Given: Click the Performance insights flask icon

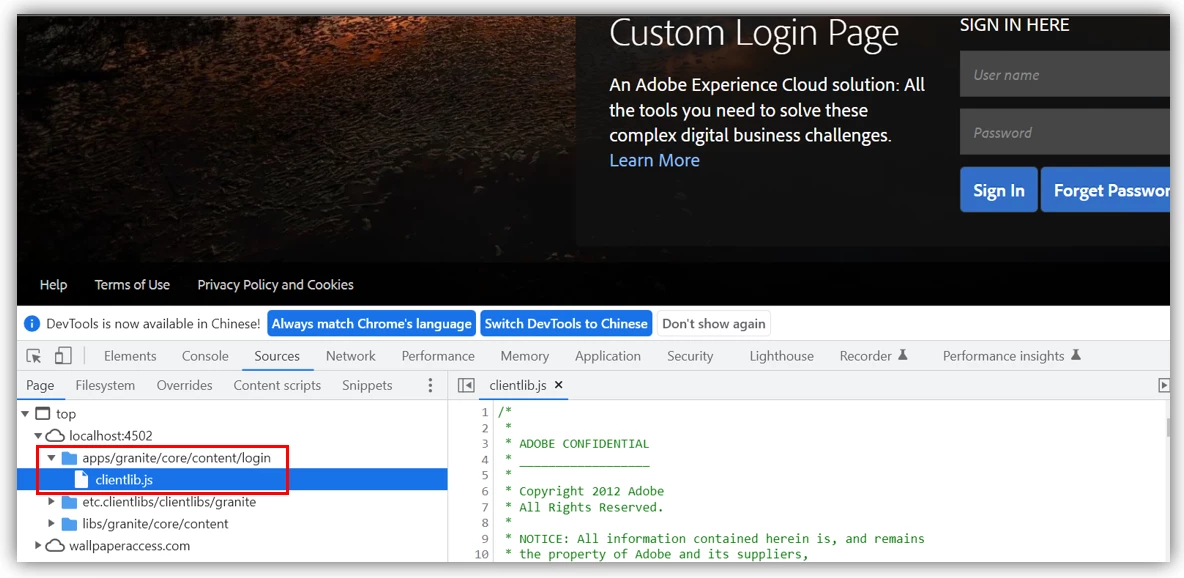Looking at the screenshot, I should 1076,355.
